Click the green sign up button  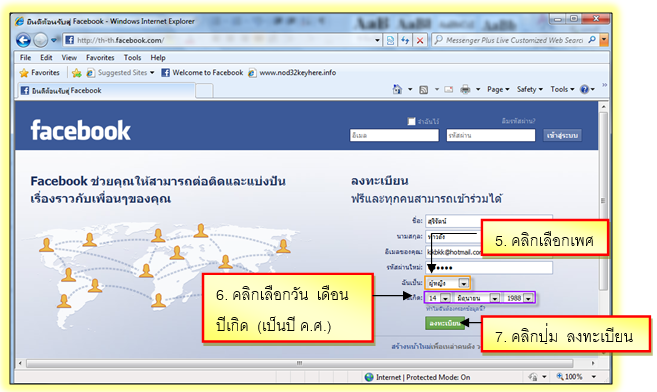point(445,323)
